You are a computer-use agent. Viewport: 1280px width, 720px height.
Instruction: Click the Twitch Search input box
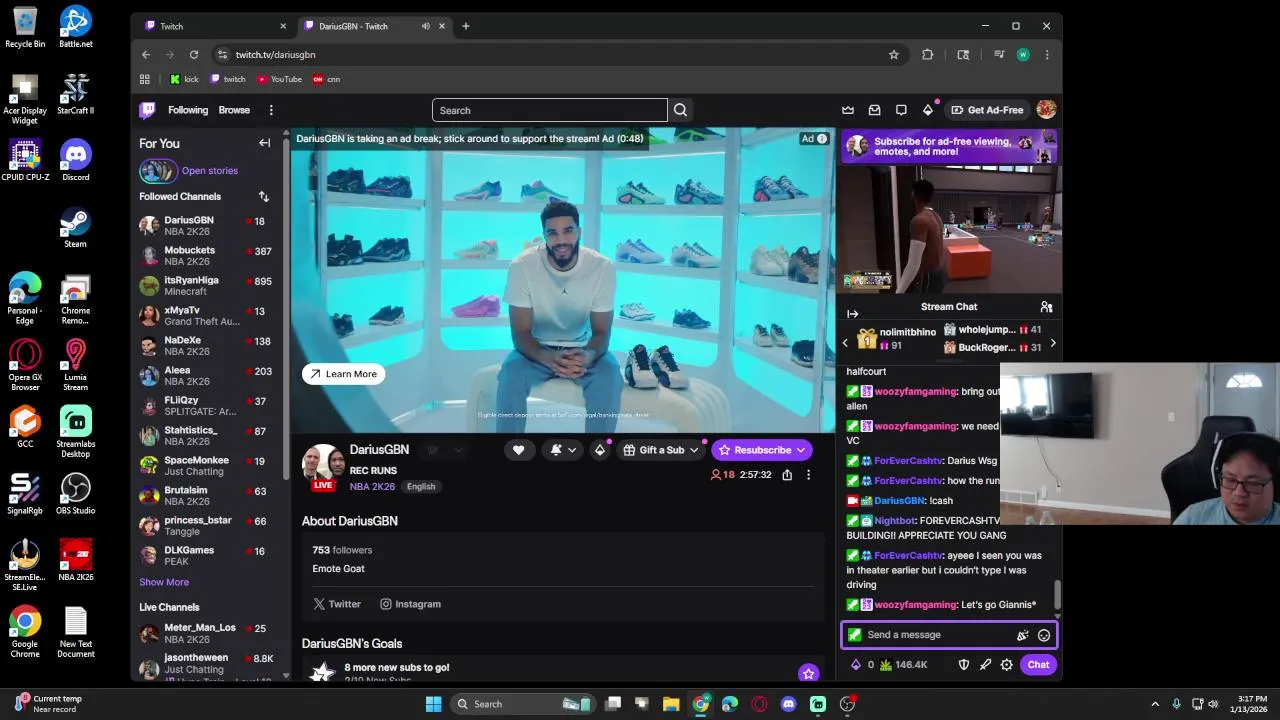[550, 110]
